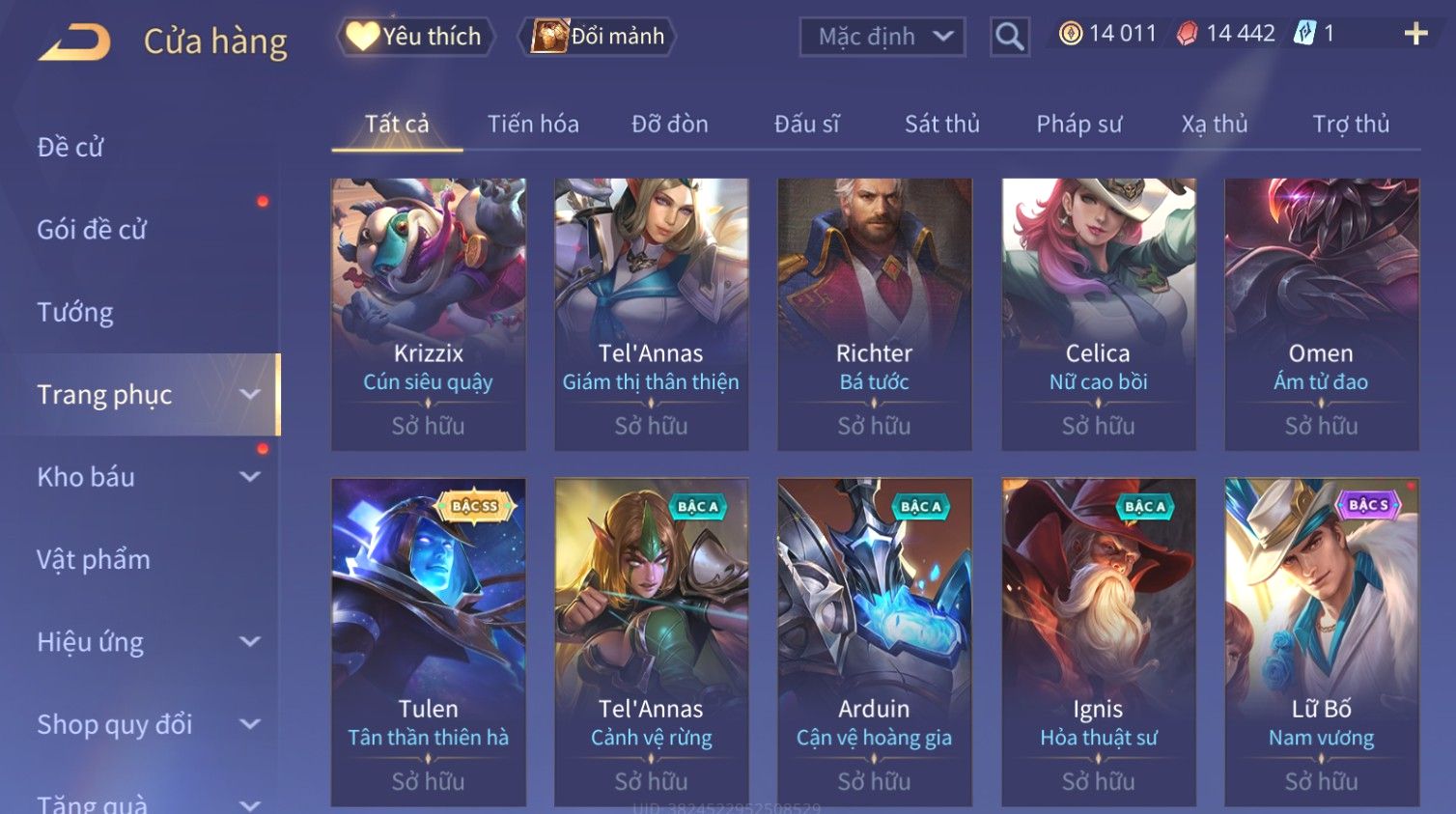The height and width of the screenshot is (814, 1456).
Task: Open the search magnifier icon
Action: coord(1010,37)
